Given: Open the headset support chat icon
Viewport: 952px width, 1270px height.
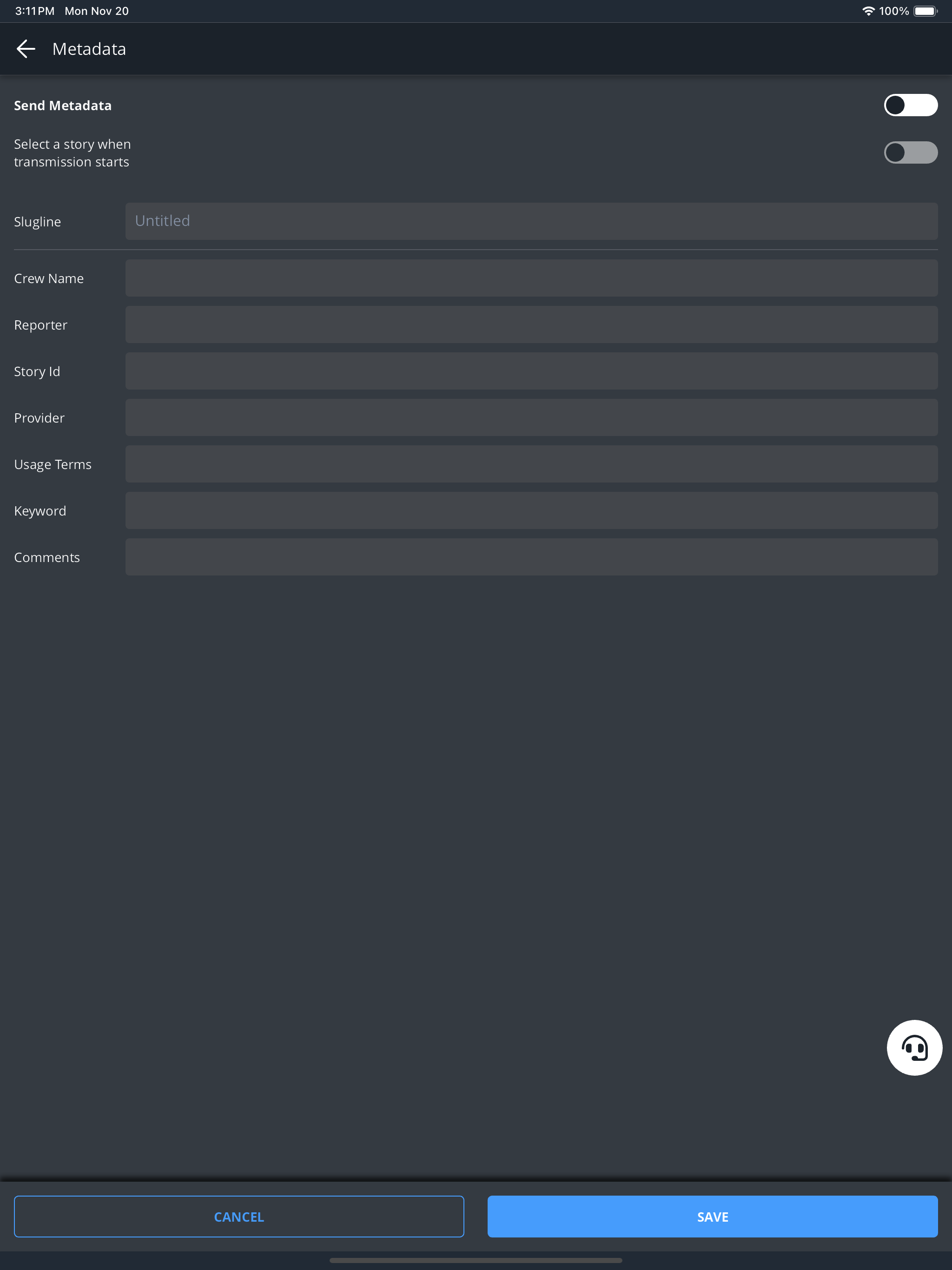Looking at the screenshot, I should tap(914, 1047).
